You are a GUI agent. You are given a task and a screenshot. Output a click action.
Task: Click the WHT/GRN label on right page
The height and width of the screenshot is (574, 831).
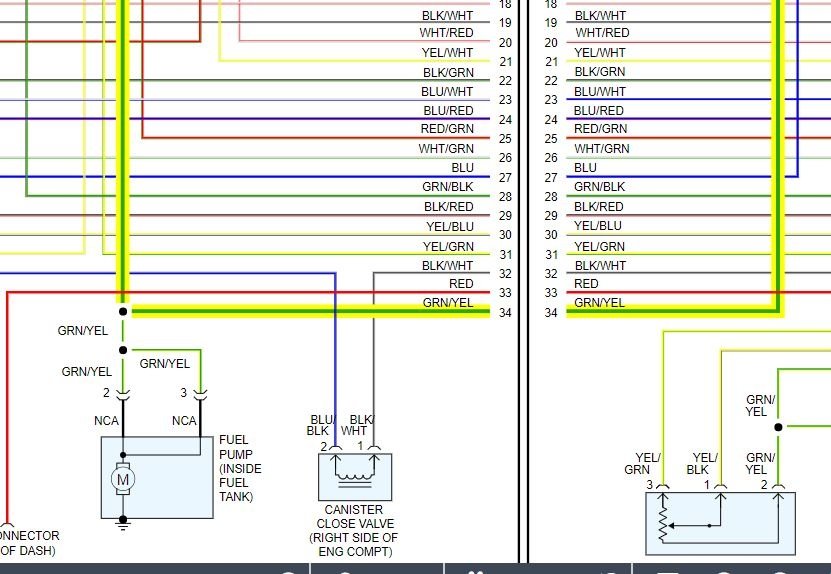point(601,149)
